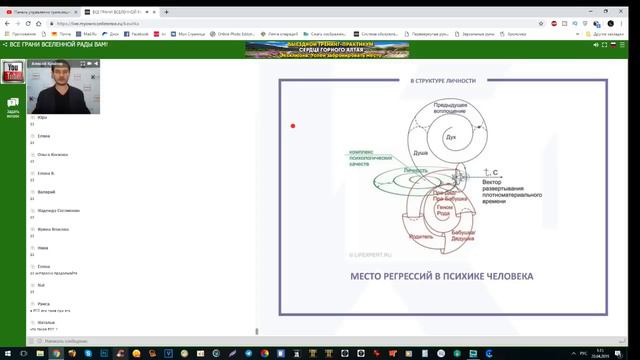Open the Почта bookmark
The image size is (640, 360).
[x=61, y=34]
